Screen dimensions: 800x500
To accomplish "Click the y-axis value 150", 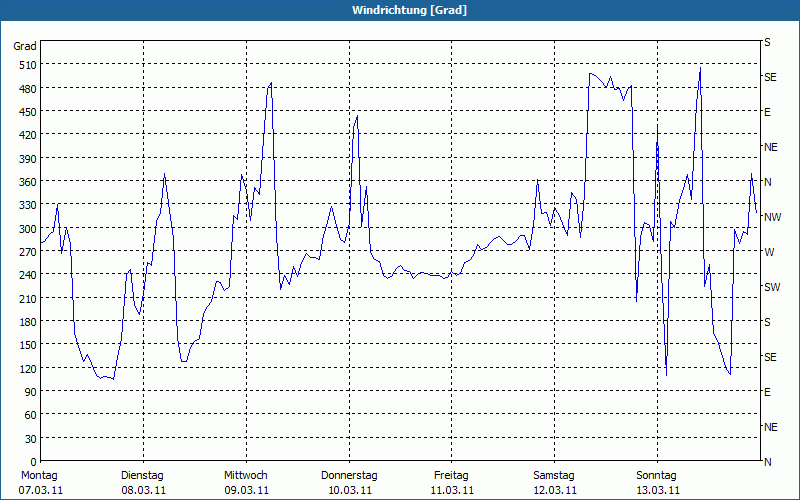I will (28, 345).
